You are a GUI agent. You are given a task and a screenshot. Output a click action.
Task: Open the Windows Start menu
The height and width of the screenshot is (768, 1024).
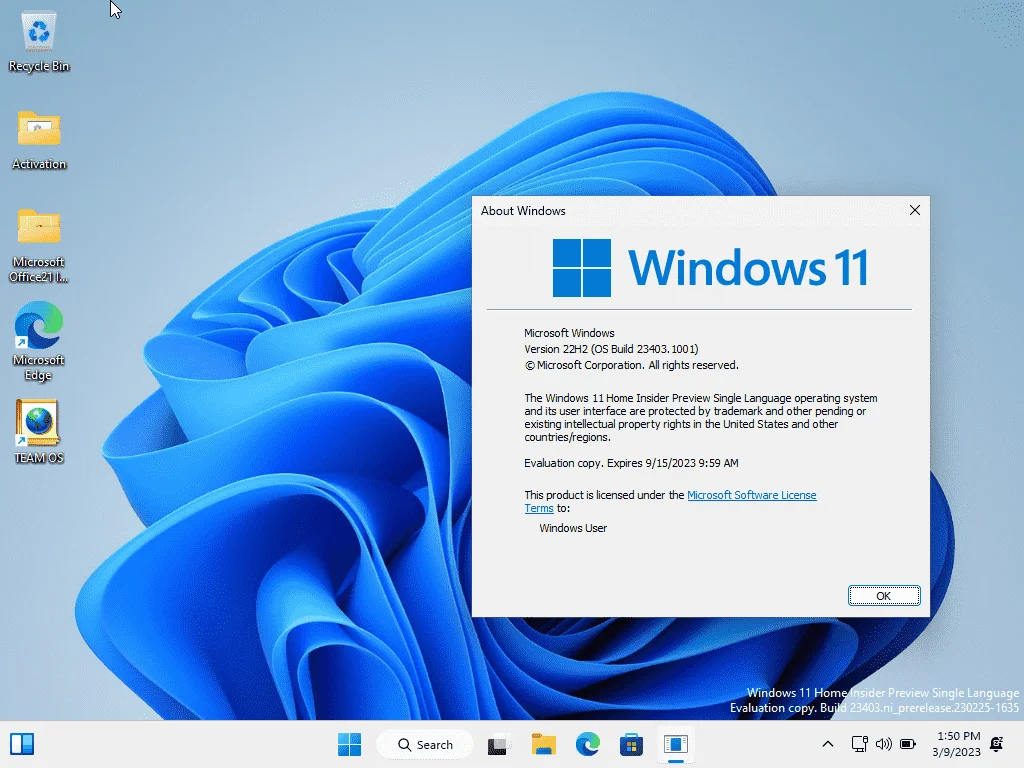349,744
